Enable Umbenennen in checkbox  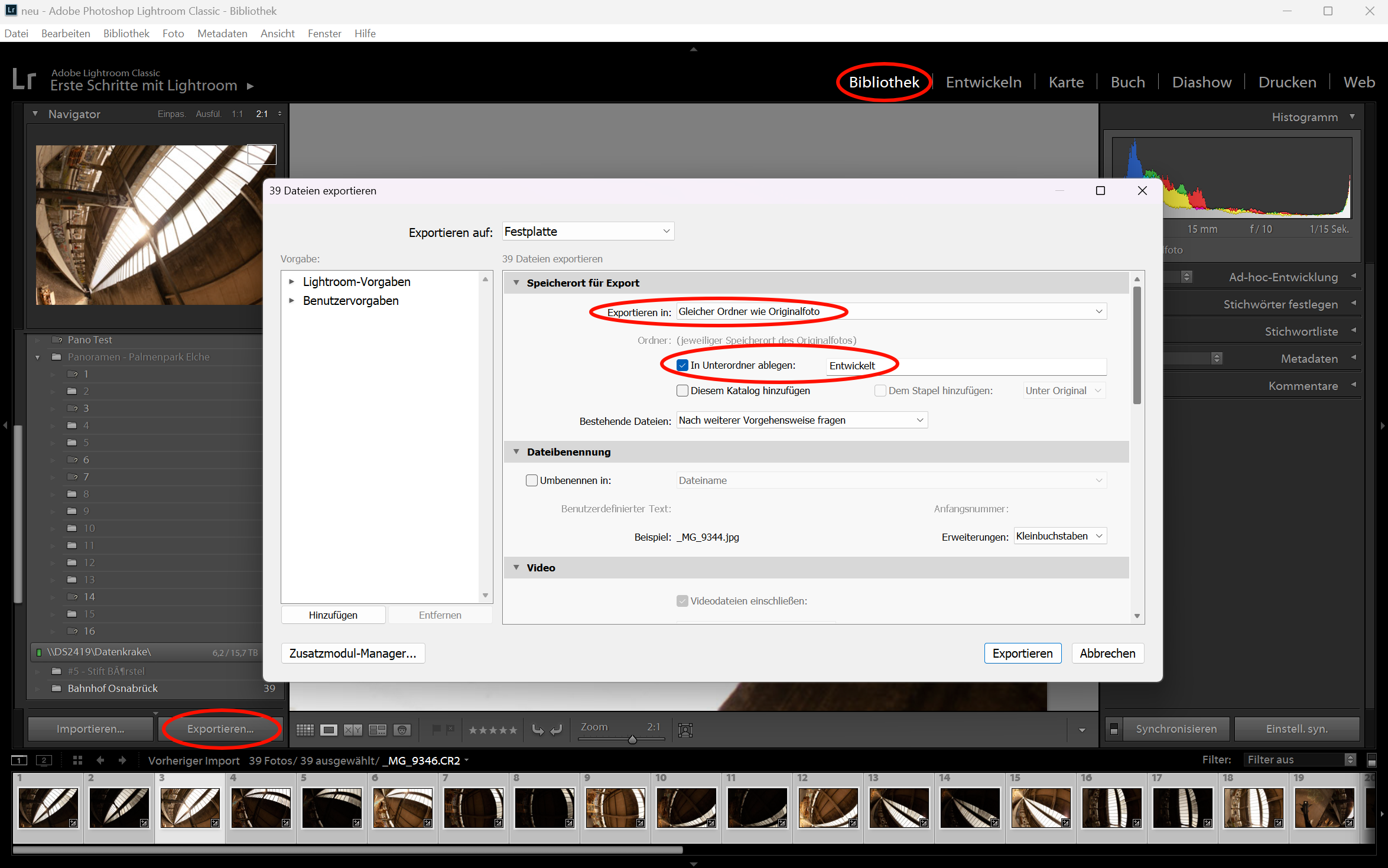point(532,480)
